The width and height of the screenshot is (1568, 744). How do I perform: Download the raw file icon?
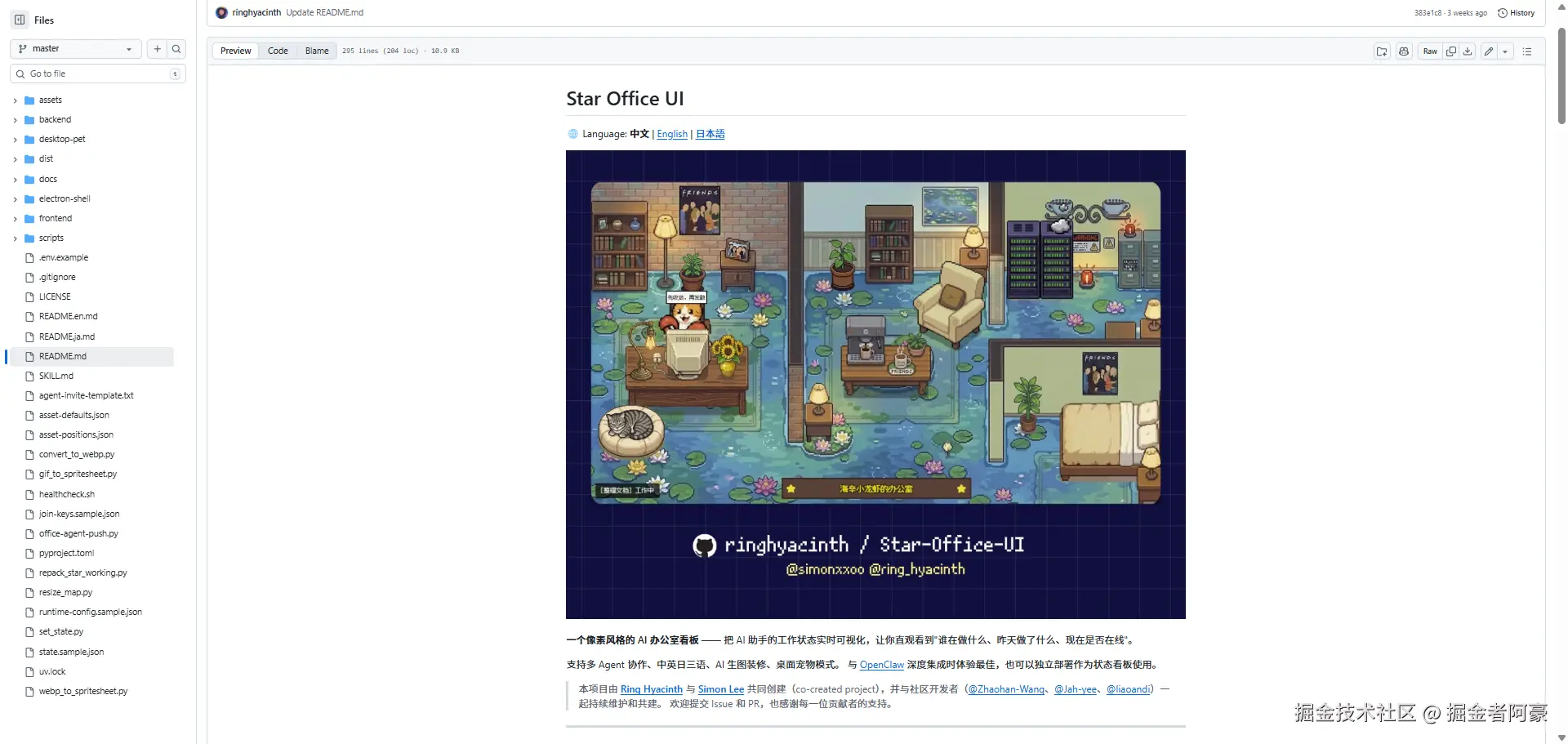pyautogui.click(x=1468, y=51)
